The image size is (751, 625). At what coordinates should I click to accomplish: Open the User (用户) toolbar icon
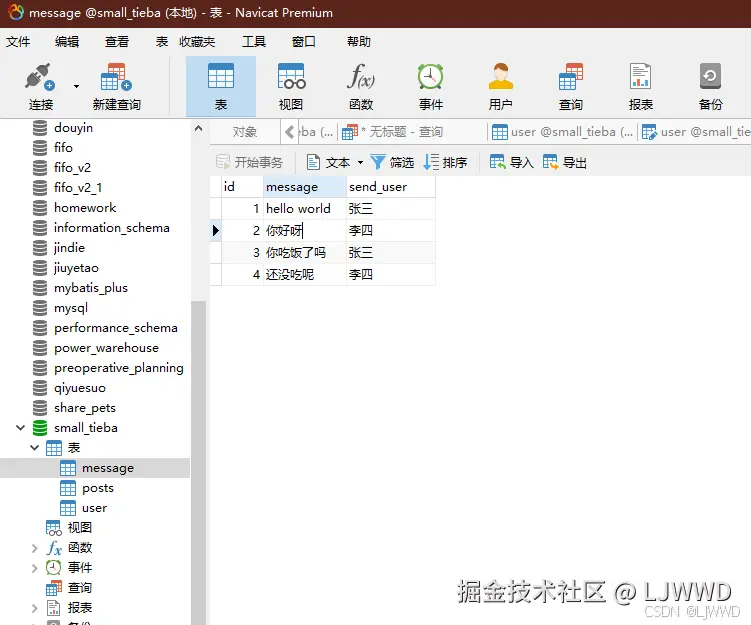(x=501, y=76)
